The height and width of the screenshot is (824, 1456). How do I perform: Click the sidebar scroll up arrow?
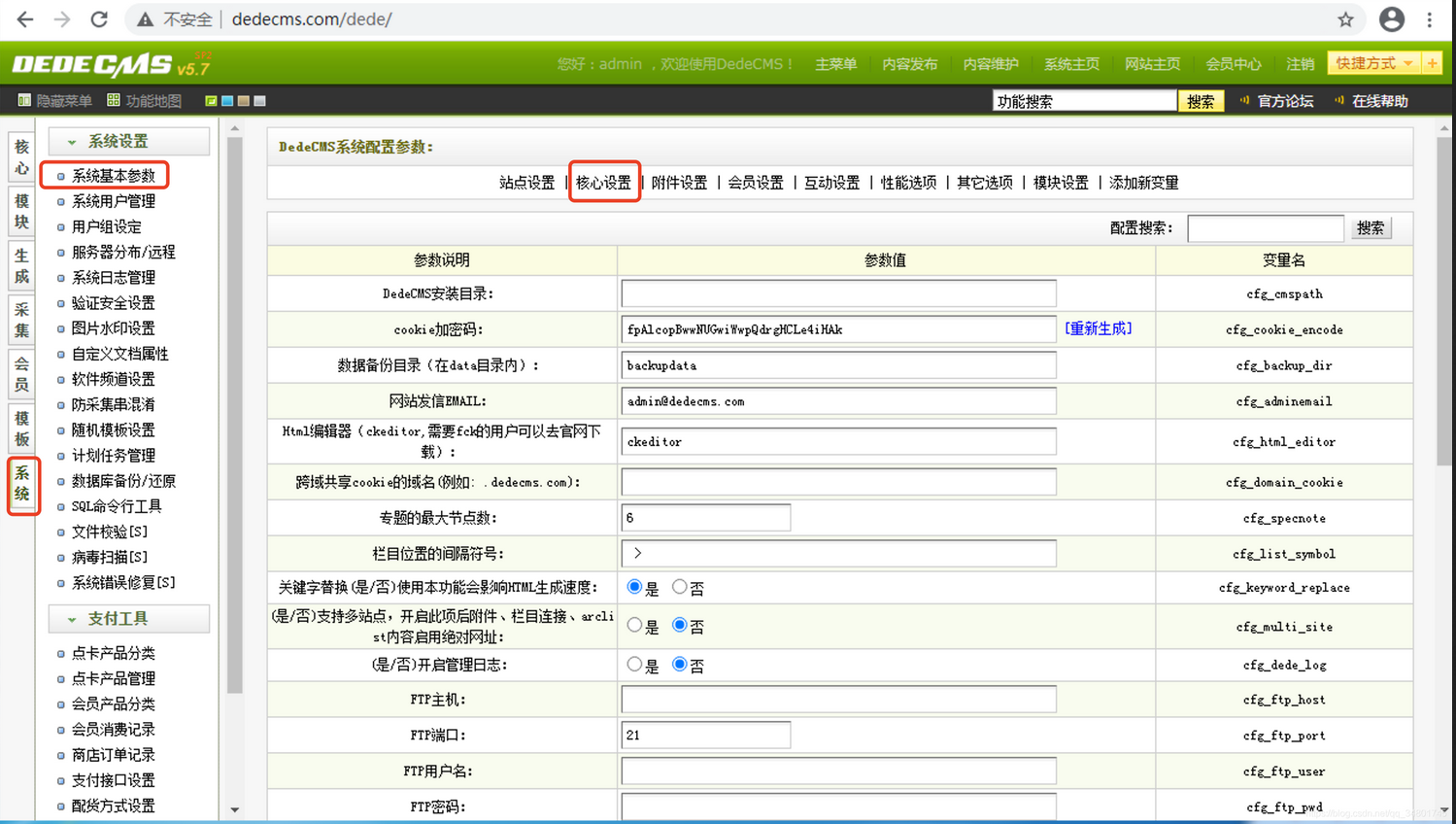point(235,129)
